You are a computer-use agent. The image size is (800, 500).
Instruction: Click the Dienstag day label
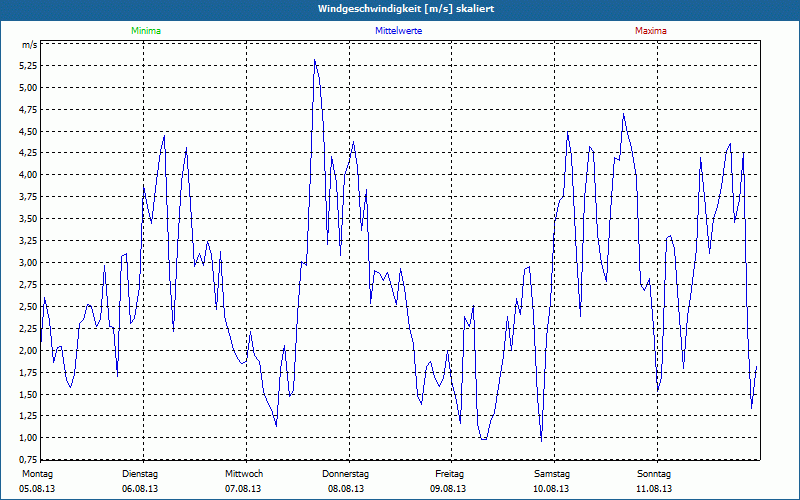click(140, 474)
